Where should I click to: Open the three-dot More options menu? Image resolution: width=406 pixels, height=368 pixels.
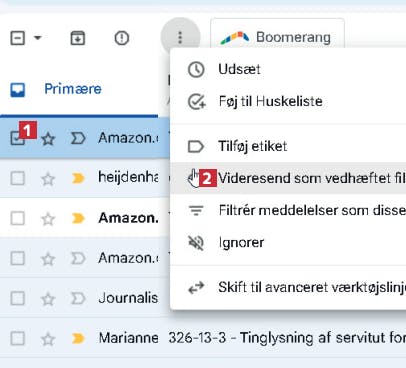click(x=180, y=38)
